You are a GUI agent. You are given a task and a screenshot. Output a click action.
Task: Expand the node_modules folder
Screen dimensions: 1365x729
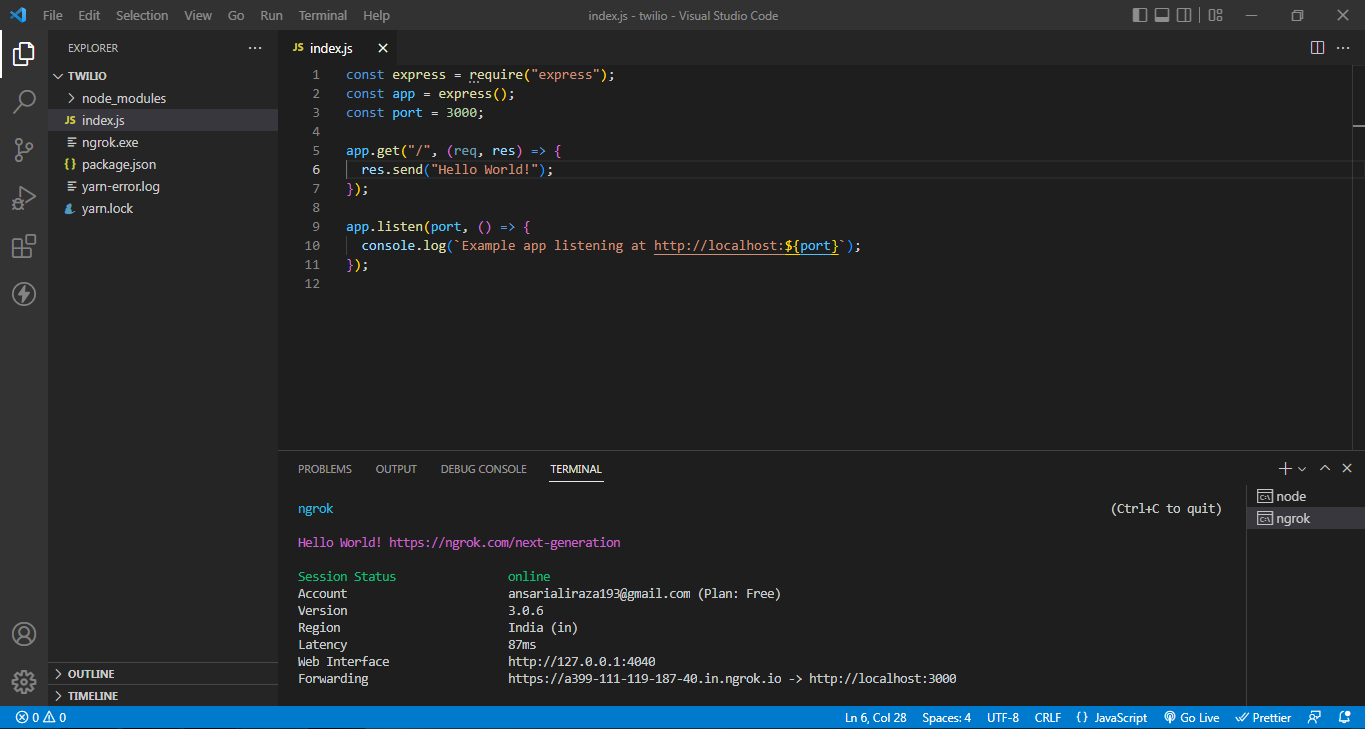click(124, 98)
